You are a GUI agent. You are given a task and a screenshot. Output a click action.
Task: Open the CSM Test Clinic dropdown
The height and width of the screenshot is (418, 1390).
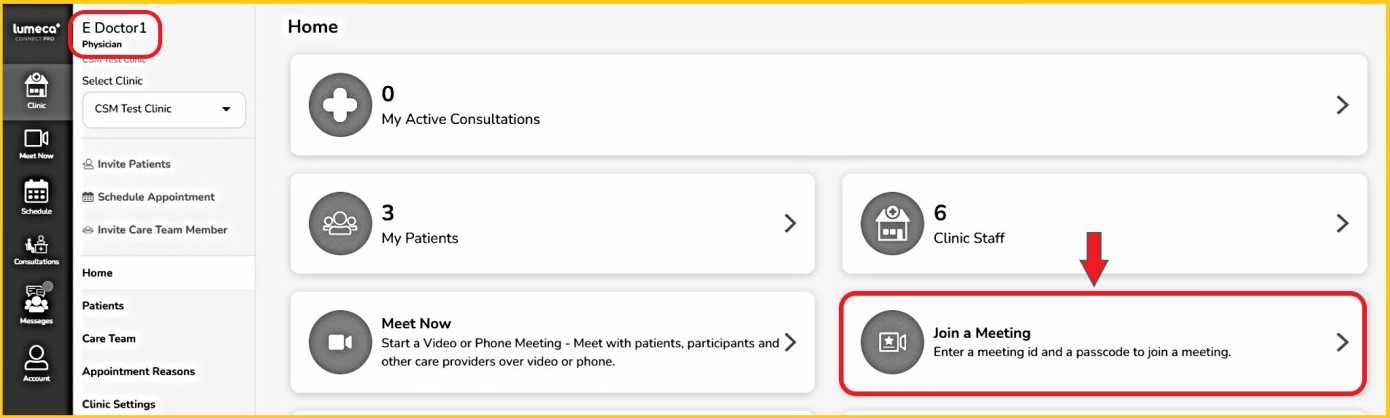click(163, 109)
